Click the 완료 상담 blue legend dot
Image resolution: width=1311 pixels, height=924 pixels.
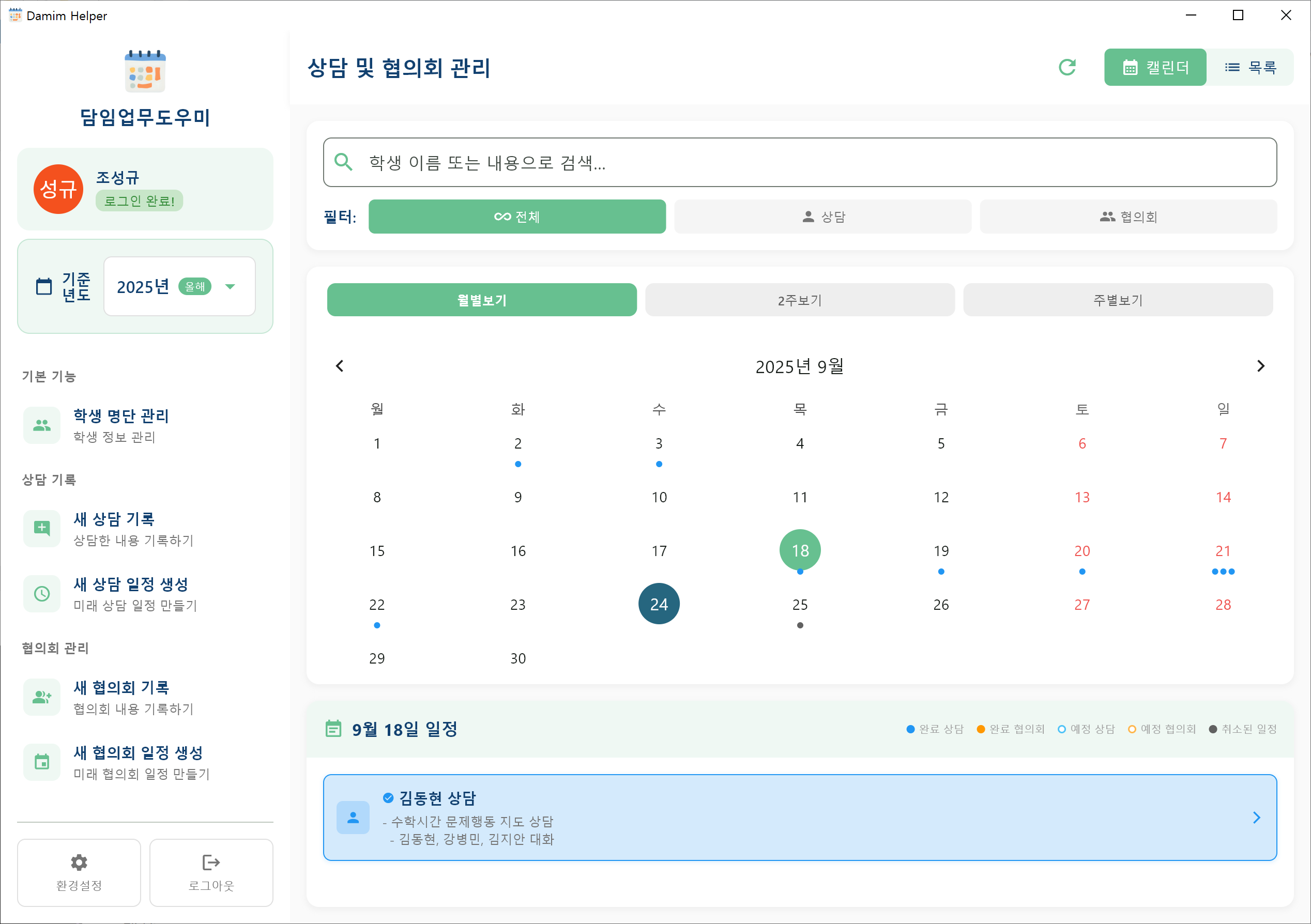click(910, 729)
